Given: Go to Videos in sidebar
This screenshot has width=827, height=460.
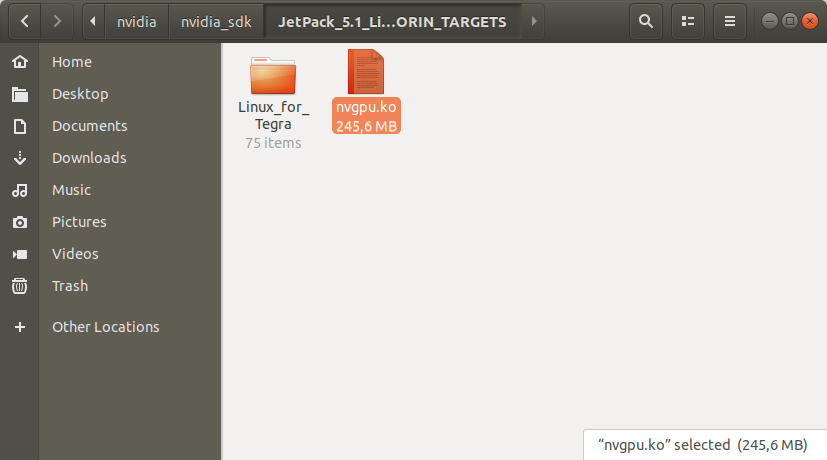Looking at the screenshot, I should pos(75,254).
